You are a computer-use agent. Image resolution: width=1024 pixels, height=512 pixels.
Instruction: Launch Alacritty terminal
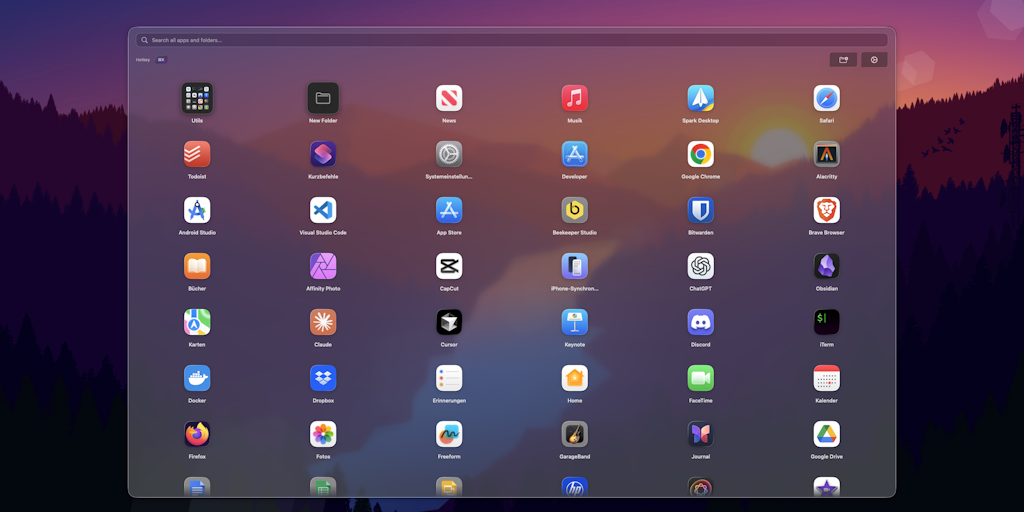(x=827, y=154)
